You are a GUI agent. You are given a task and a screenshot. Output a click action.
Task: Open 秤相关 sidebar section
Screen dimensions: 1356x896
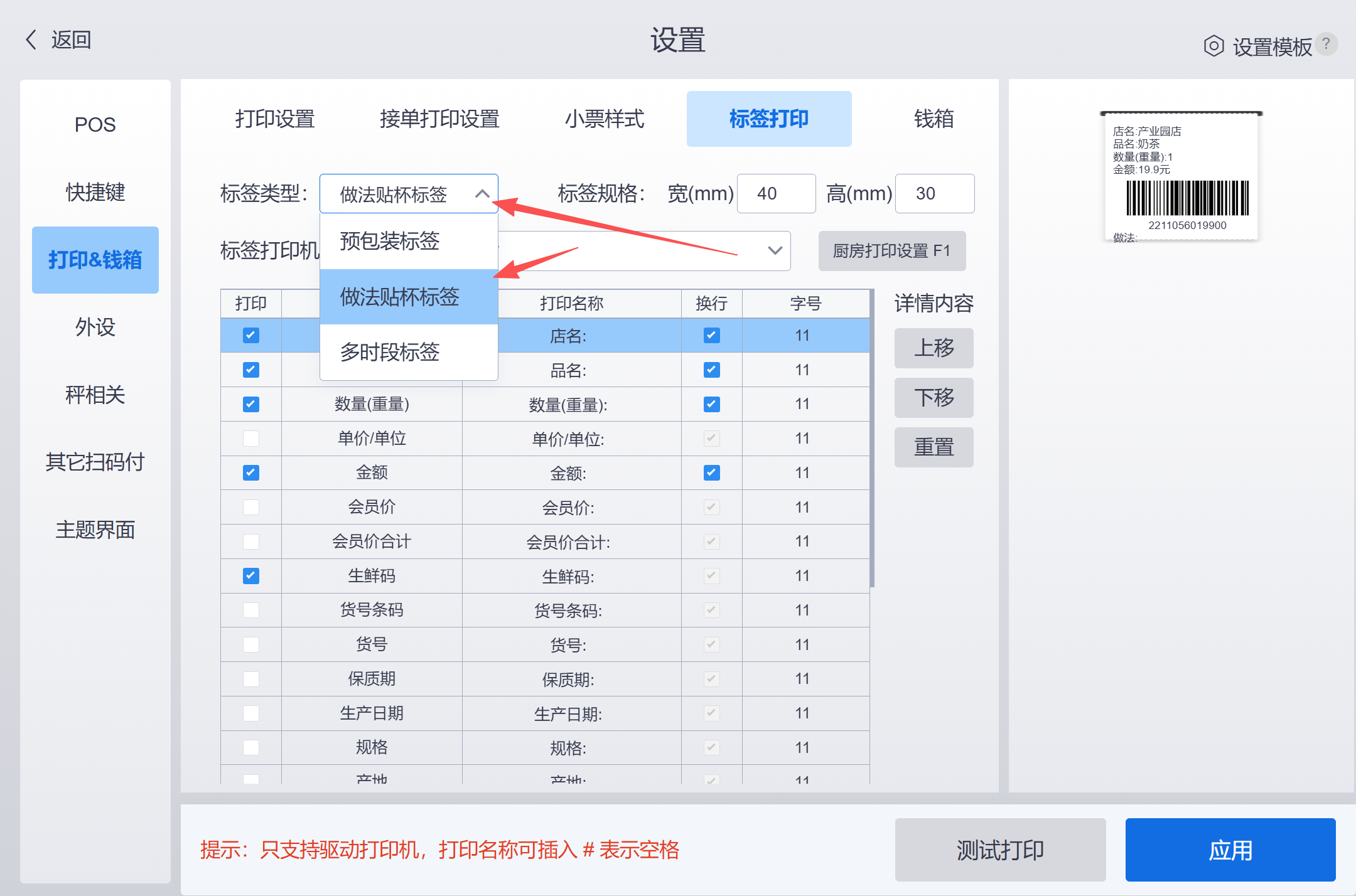(x=95, y=395)
